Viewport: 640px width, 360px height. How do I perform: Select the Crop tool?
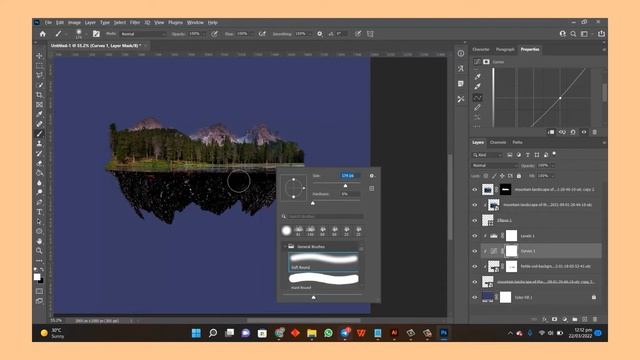[40, 95]
